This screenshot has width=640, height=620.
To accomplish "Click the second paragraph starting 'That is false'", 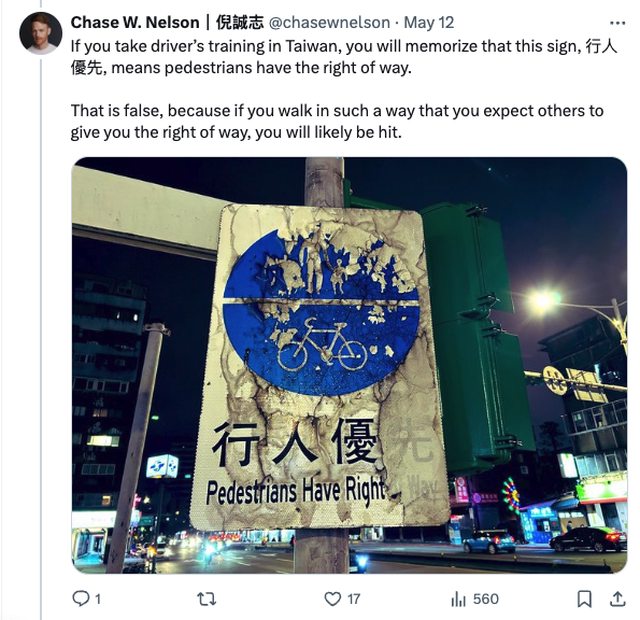I will (x=337, y=122).
